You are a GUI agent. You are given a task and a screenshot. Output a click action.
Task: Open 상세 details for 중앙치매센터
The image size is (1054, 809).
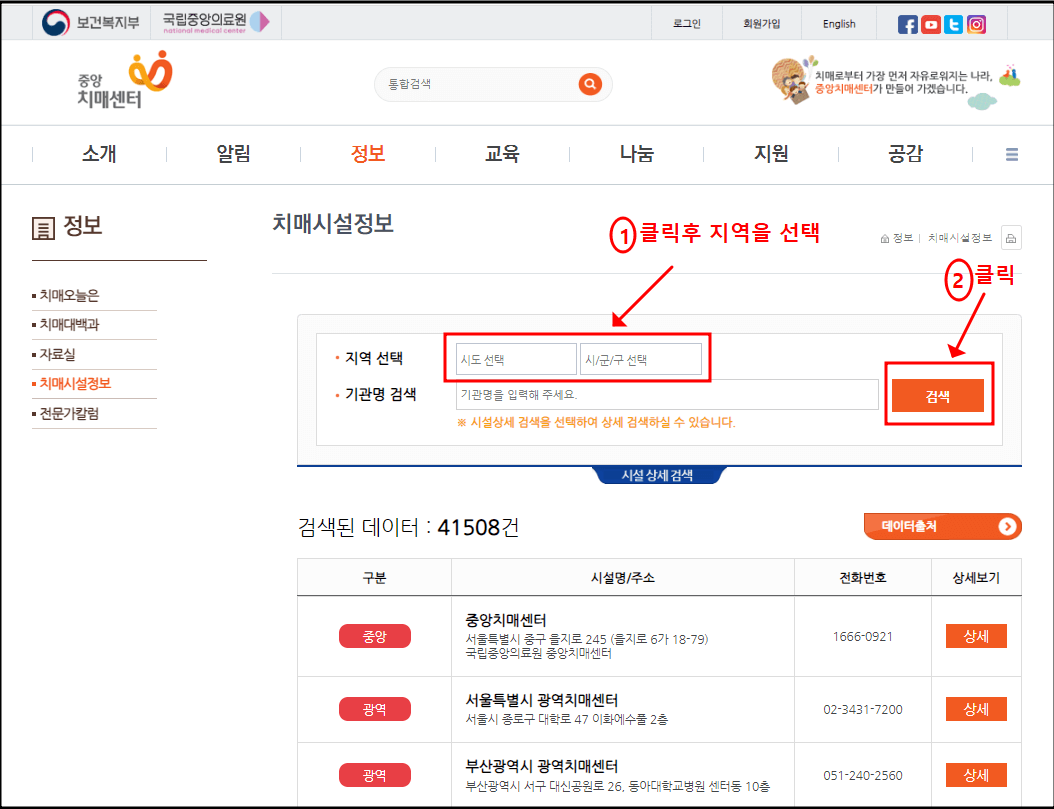tap(975, 636)
